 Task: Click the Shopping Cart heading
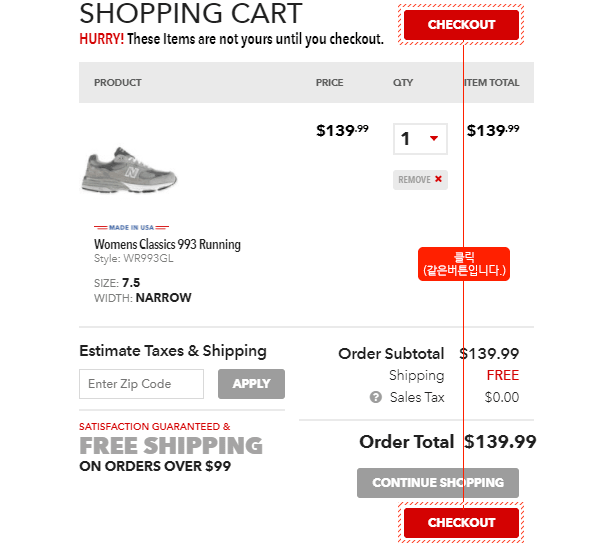[190, 14]
